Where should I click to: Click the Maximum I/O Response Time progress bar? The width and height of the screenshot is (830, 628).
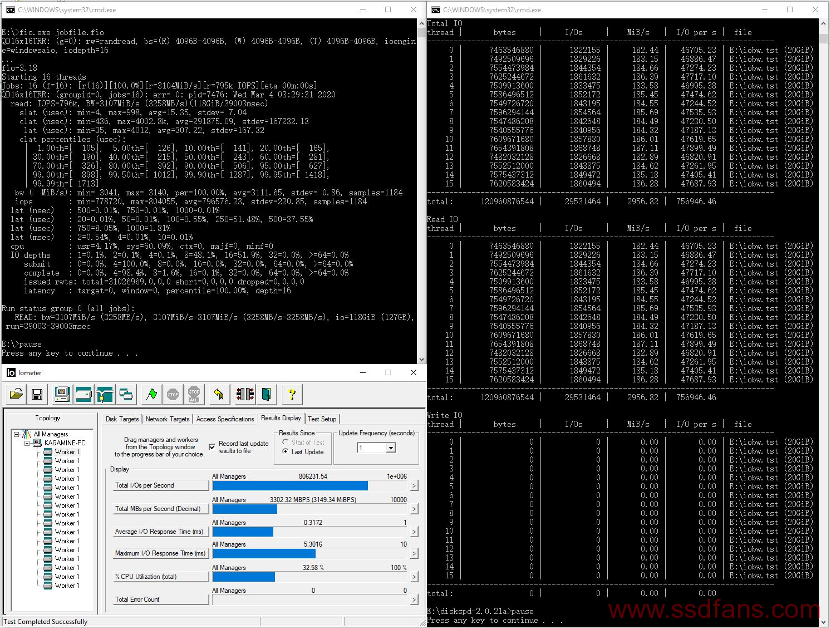pyautogui.click(x=310, y=554)
